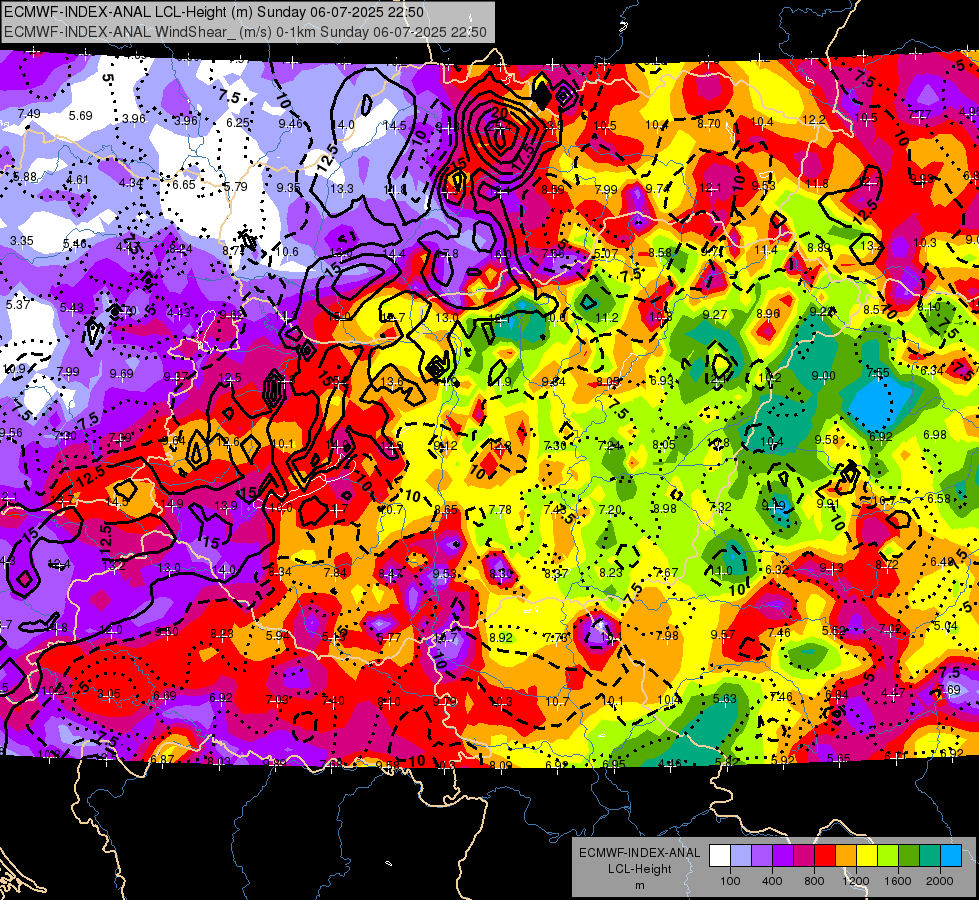Click the map value '6.32'
The height and width of the screenshot is (900, 979).
pyautogui.click(x=777, y=570)
